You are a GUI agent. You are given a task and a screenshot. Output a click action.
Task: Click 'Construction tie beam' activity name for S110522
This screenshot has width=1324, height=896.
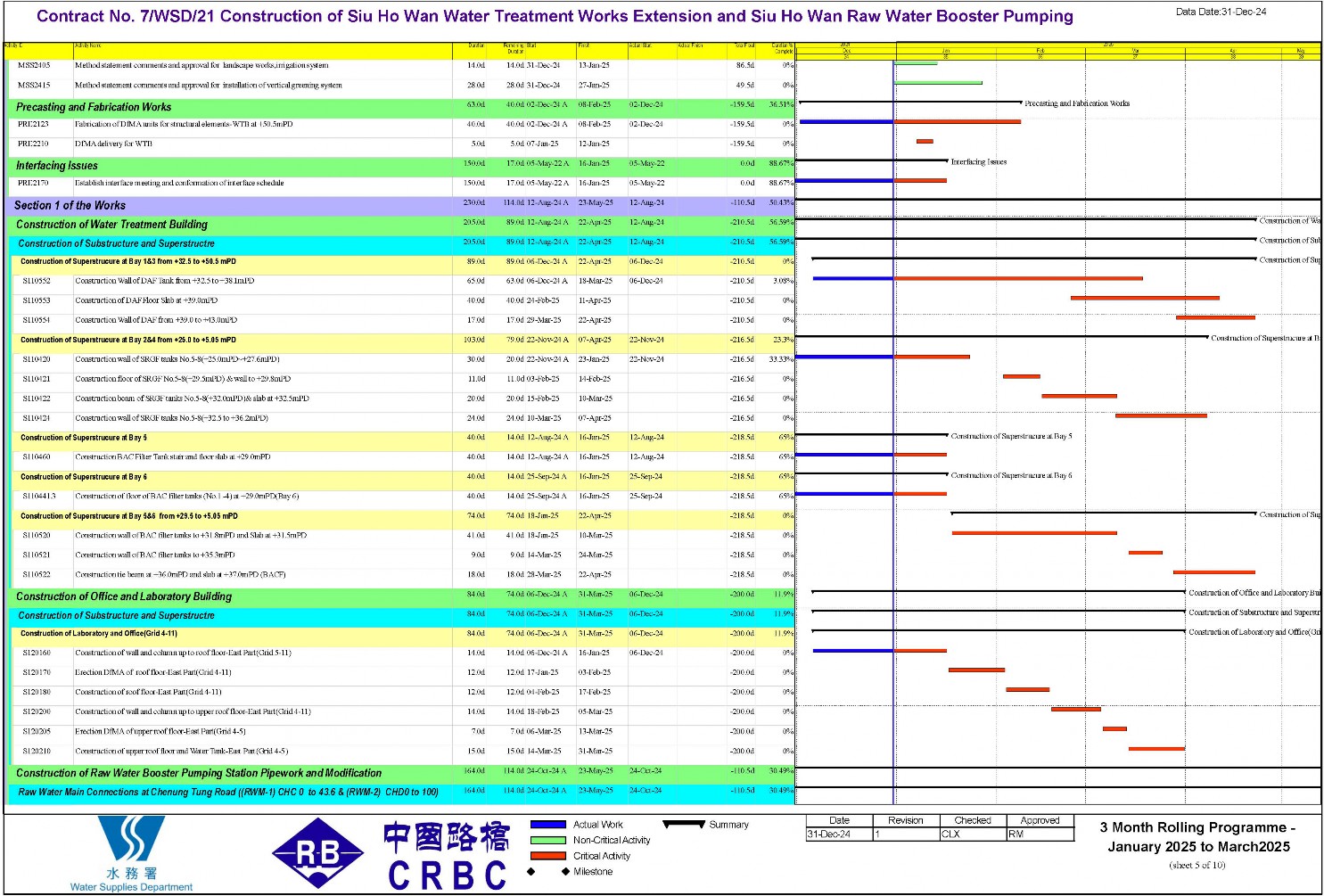click(180, 575)
